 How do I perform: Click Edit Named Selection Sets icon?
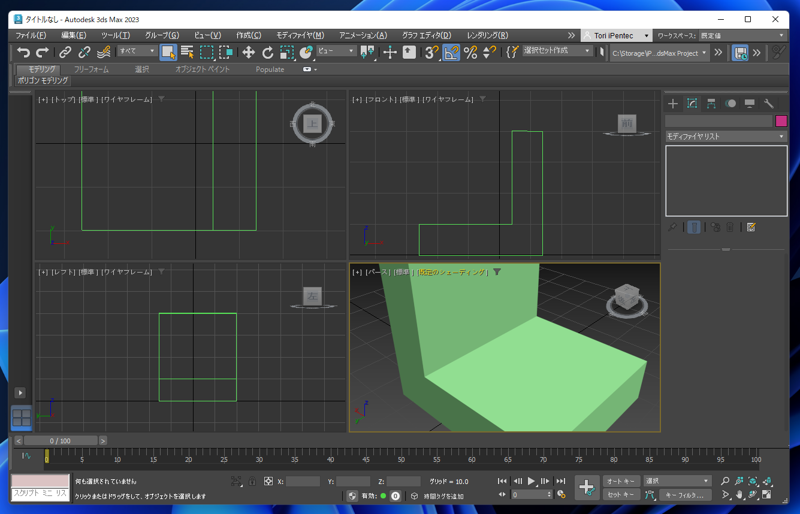coord(512,52)
